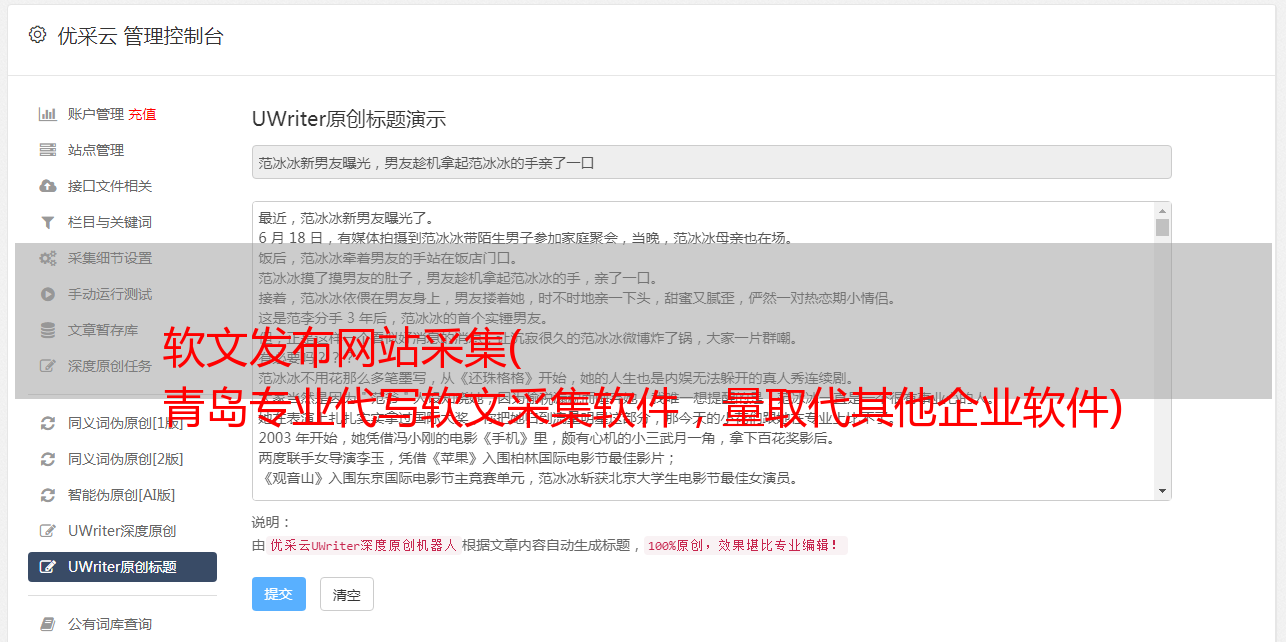Click the textarea scrollbar up arrow
The image size is (1286, 642).
point(1162,211)
